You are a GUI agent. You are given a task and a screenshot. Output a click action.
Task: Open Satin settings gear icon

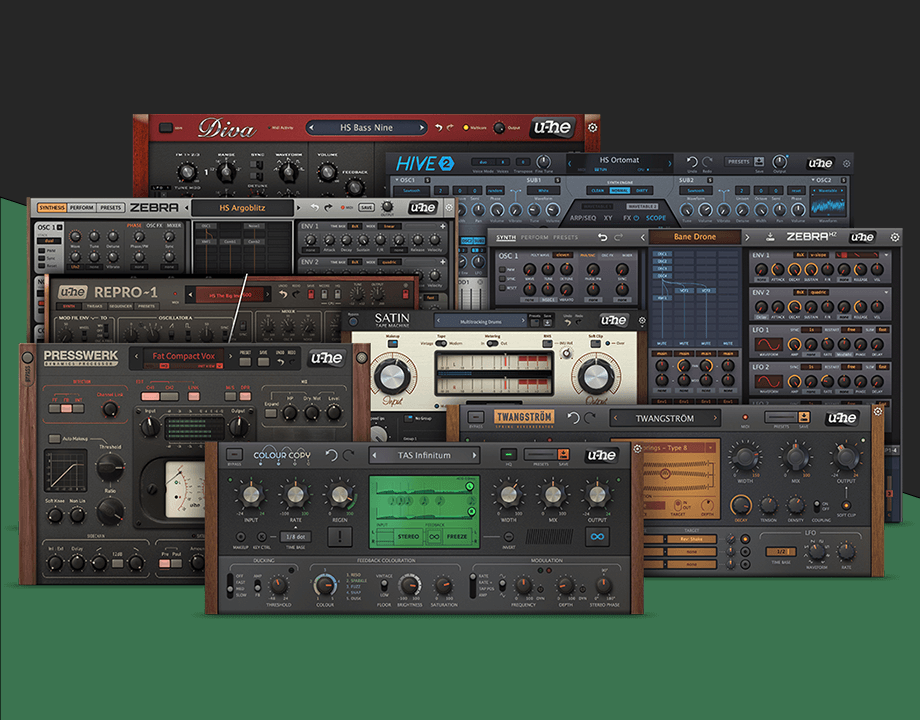click(642, 320)
